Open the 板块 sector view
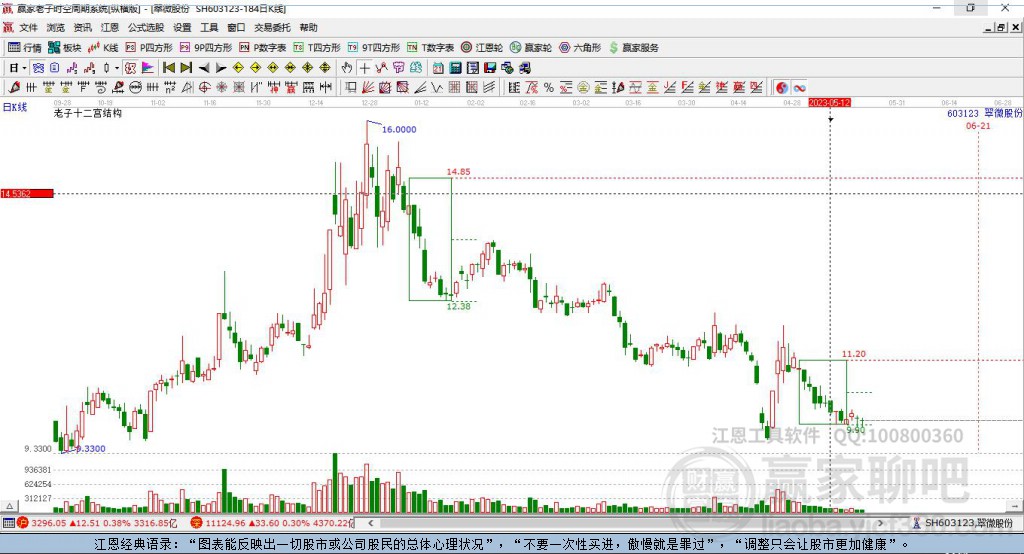The width and height of the screenshot is (1024, 554). [65, 48]
